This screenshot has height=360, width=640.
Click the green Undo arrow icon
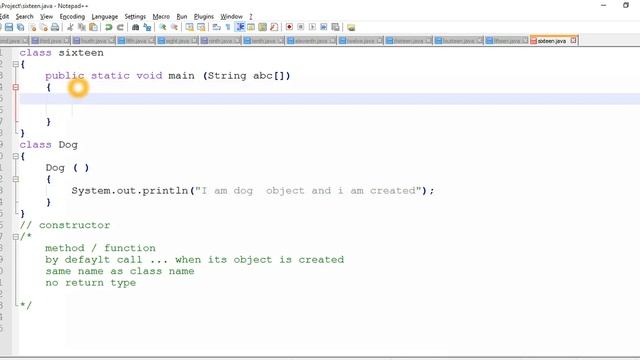point(109,27)
